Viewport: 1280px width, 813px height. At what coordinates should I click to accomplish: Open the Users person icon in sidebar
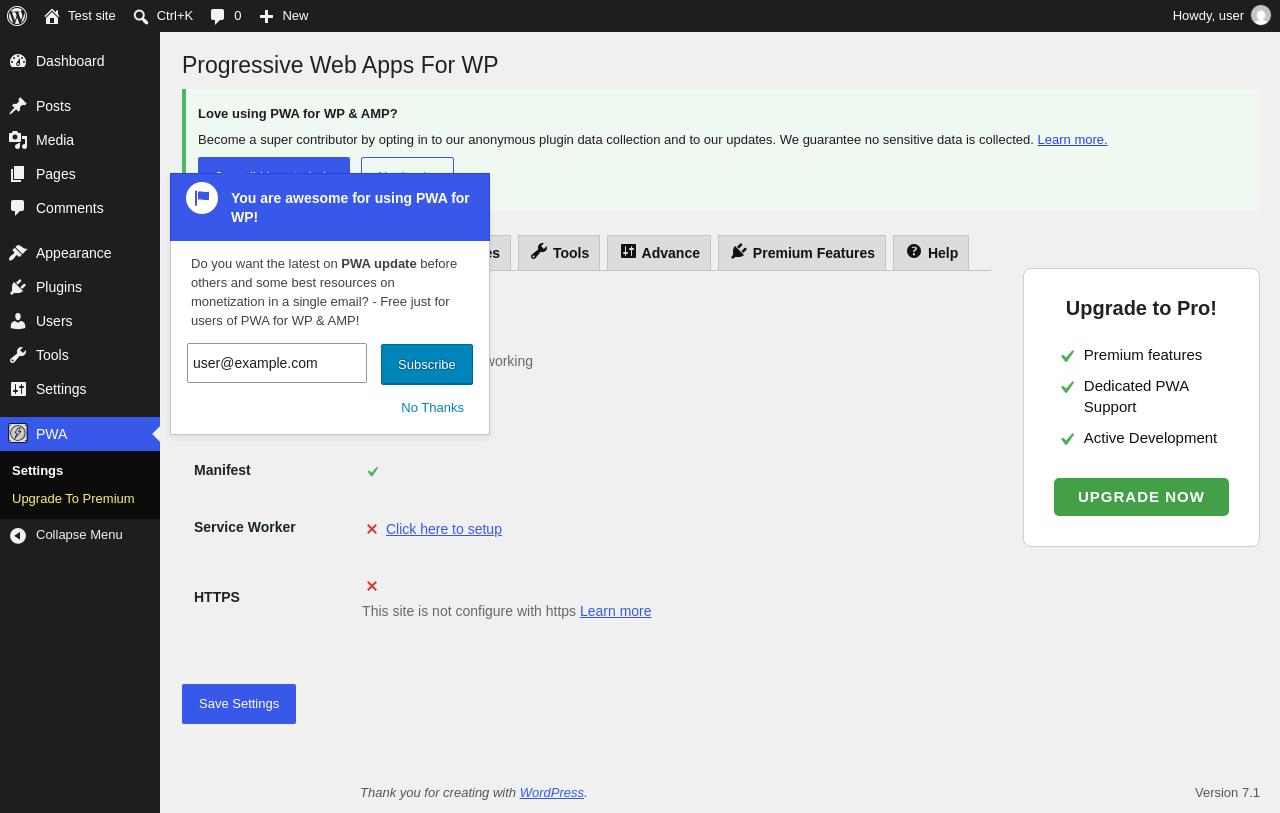[x=18, y=321]
